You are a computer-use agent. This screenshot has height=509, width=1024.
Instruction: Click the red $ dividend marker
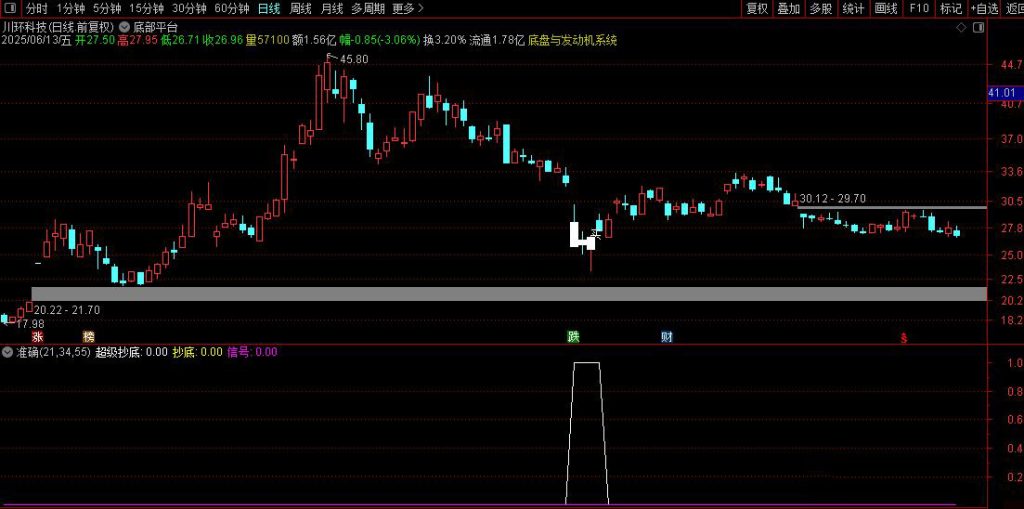pos(904,338)
